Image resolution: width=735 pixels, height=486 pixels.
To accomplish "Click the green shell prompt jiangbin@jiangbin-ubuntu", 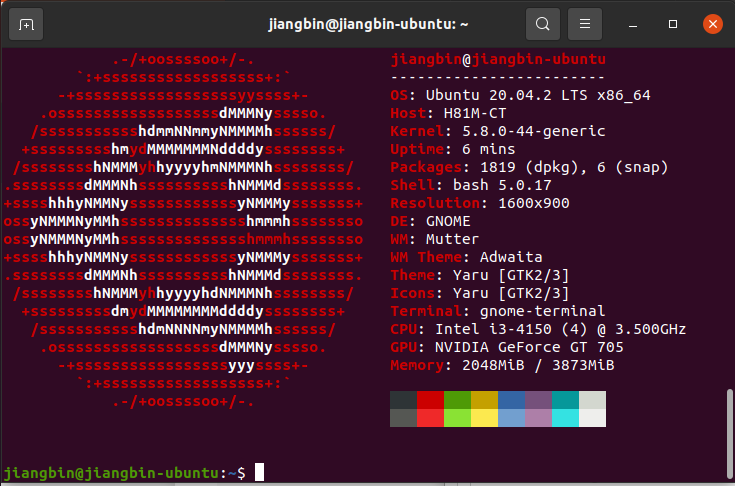I will 111,473.
